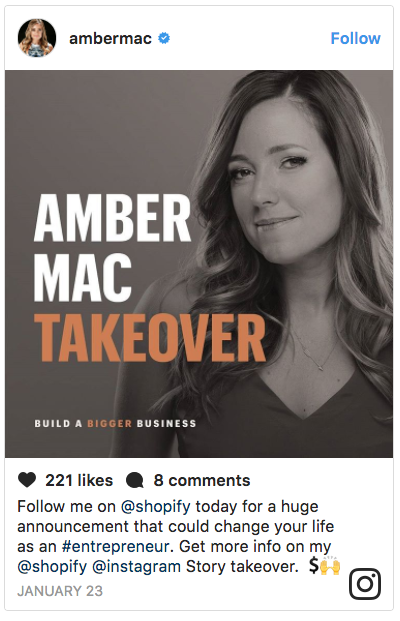Click the raised hands emoji
This screenshot has width=400, height=621.
(x=330, y=566)
